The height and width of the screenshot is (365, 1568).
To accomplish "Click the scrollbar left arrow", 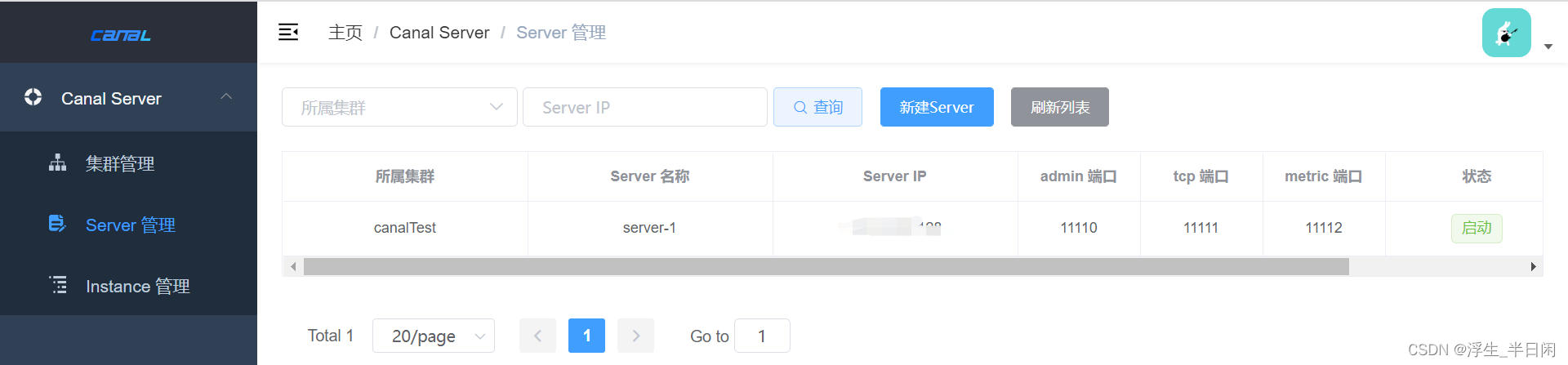I will 293,266.
